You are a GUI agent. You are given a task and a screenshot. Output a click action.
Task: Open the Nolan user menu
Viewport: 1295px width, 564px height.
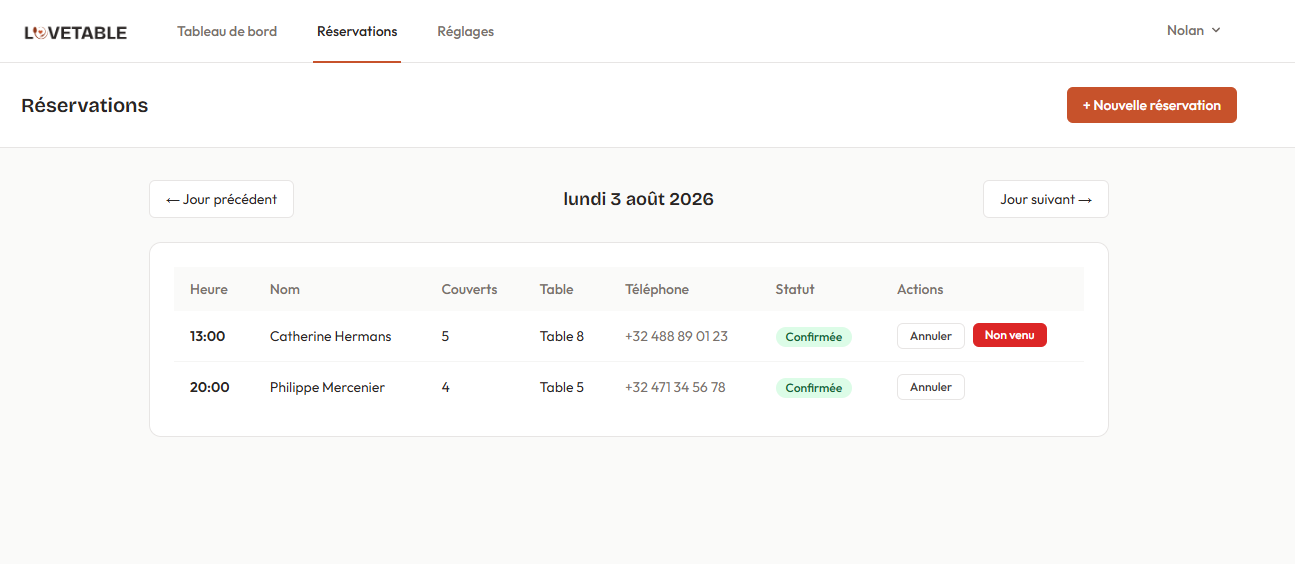(x=1194, y=30)
